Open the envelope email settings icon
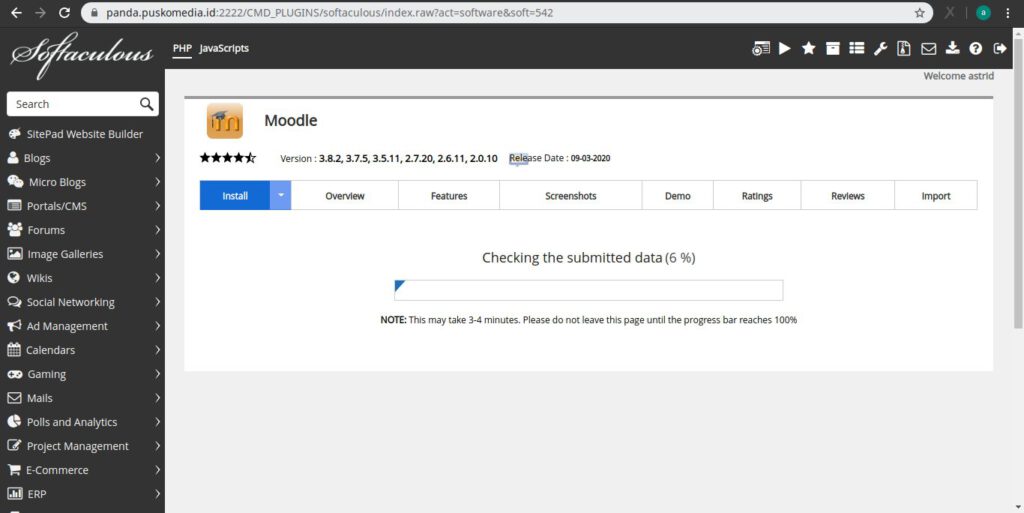The height and width of the screenshot is (513, 1024). click(928, 48)
